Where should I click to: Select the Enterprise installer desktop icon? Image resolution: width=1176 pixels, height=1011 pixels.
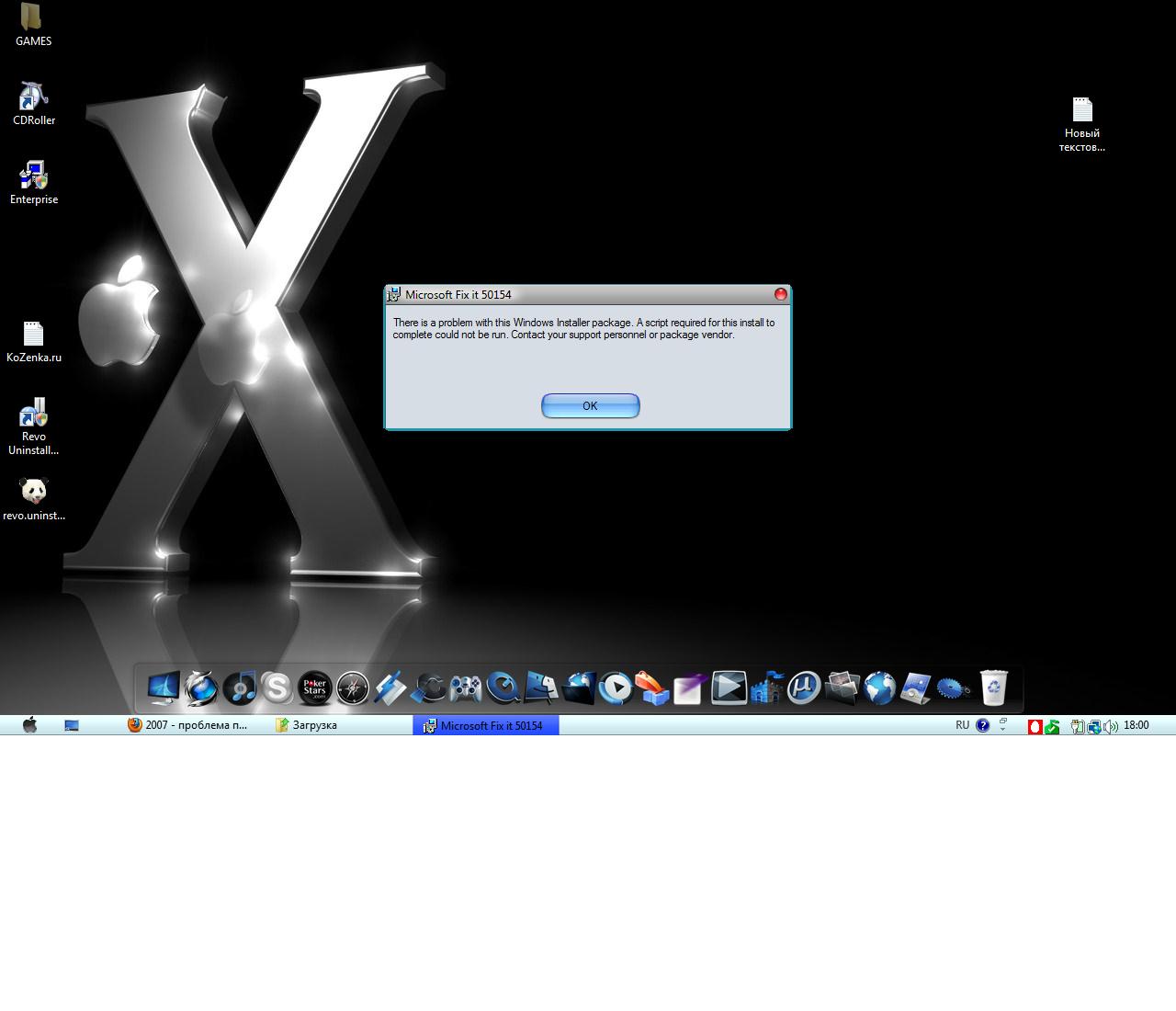tap(33, 182)
